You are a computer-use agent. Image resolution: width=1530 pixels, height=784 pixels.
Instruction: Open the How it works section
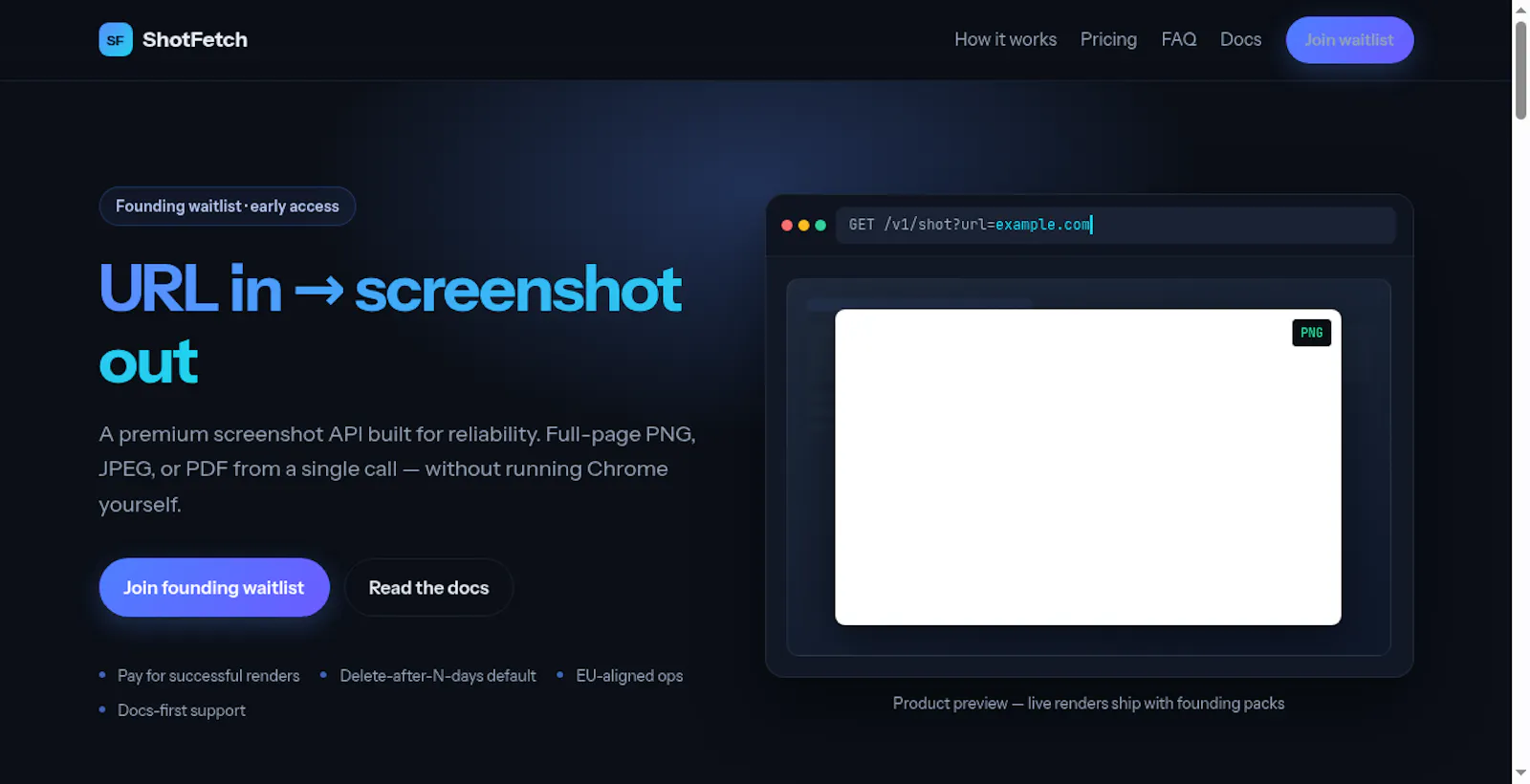(x=1005, y=39)
